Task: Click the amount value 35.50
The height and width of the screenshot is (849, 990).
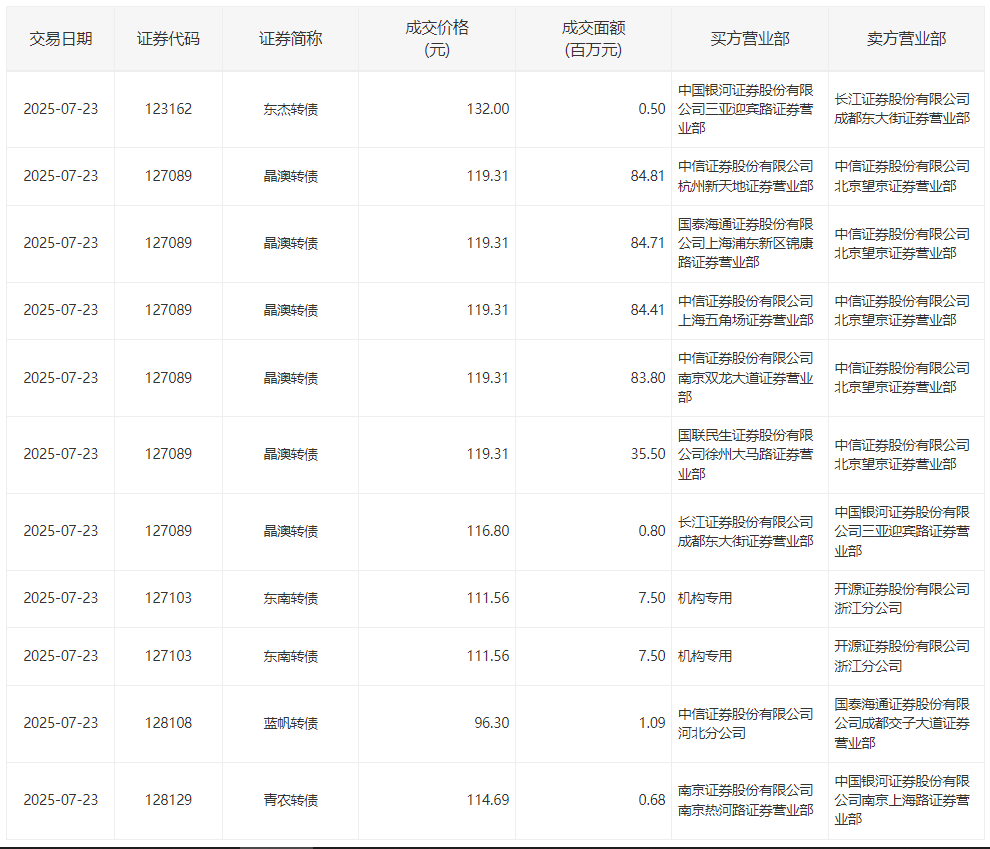Action: pos(648,454)
